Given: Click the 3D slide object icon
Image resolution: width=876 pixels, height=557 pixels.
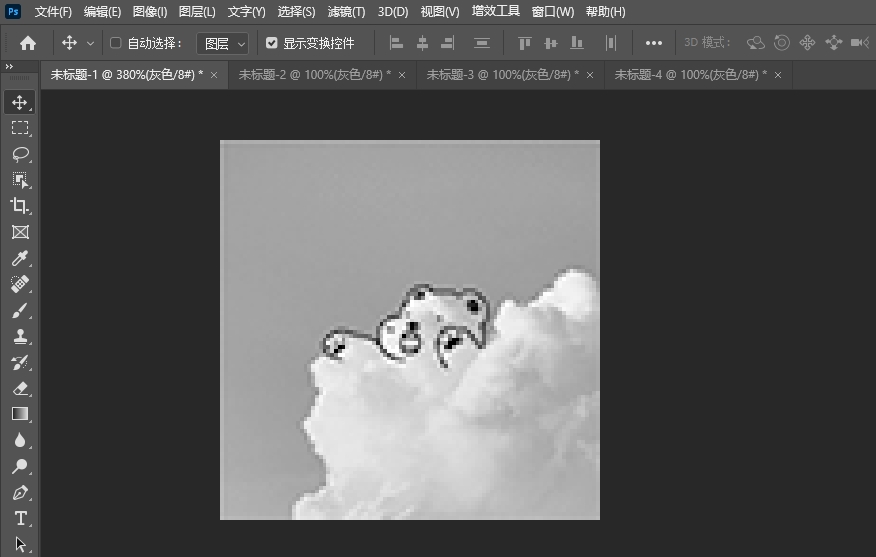Looking at the screenshot, I should pos(834,43).
